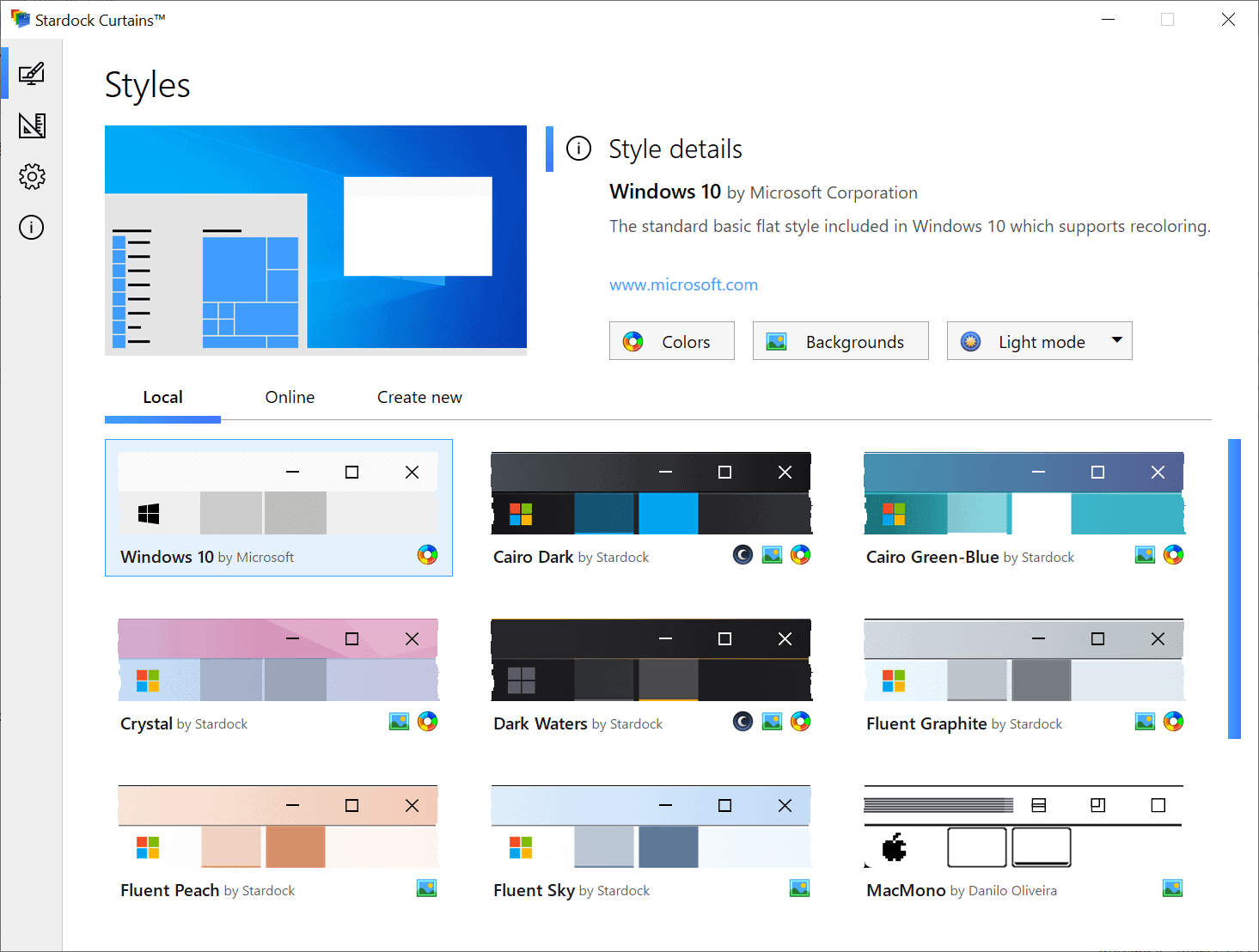
Task: Select the Fluent Peach style preview
Action: (278, 827)
